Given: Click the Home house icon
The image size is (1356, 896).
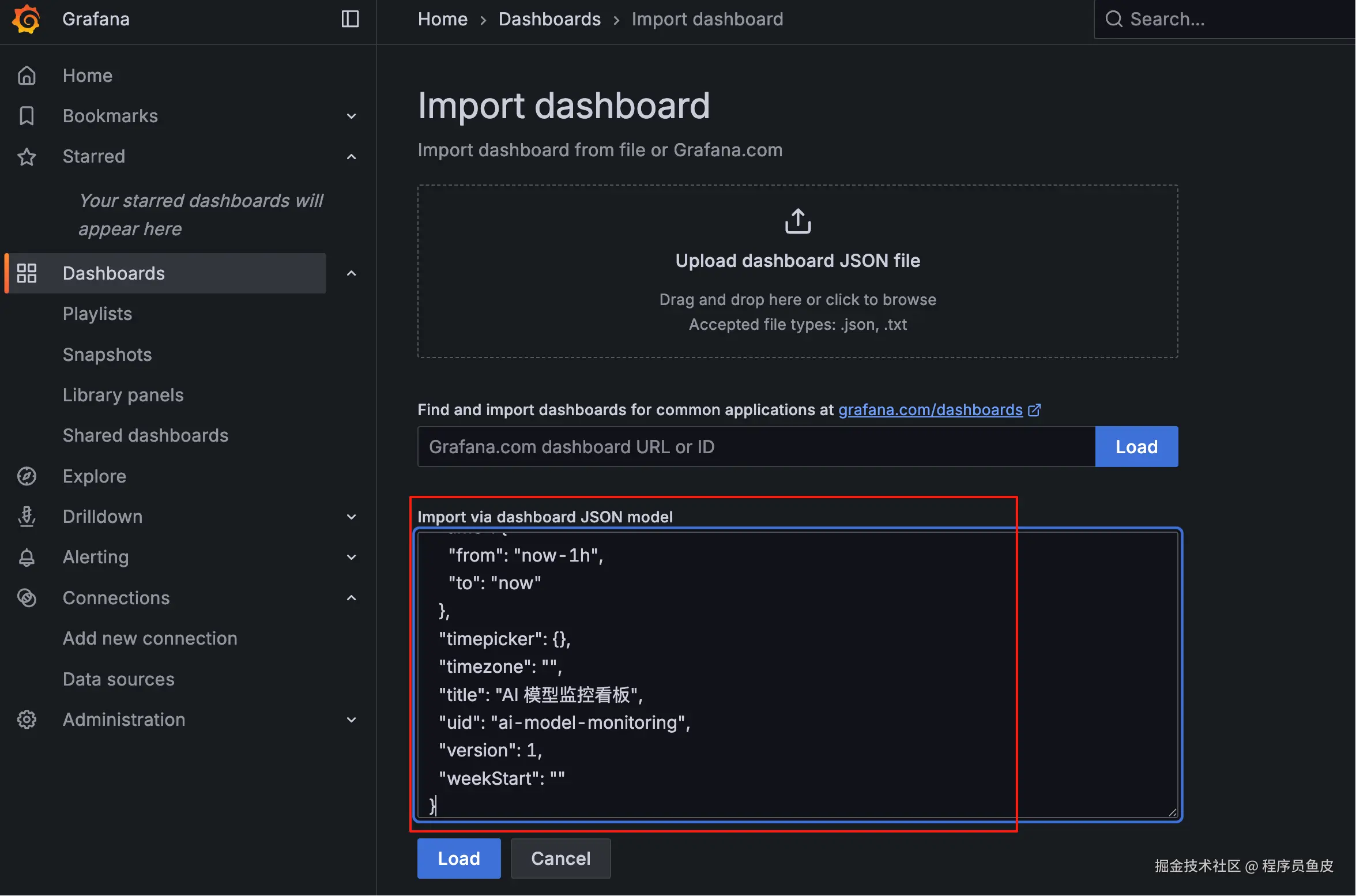Looking at the screenshot, I should [27, 76].
